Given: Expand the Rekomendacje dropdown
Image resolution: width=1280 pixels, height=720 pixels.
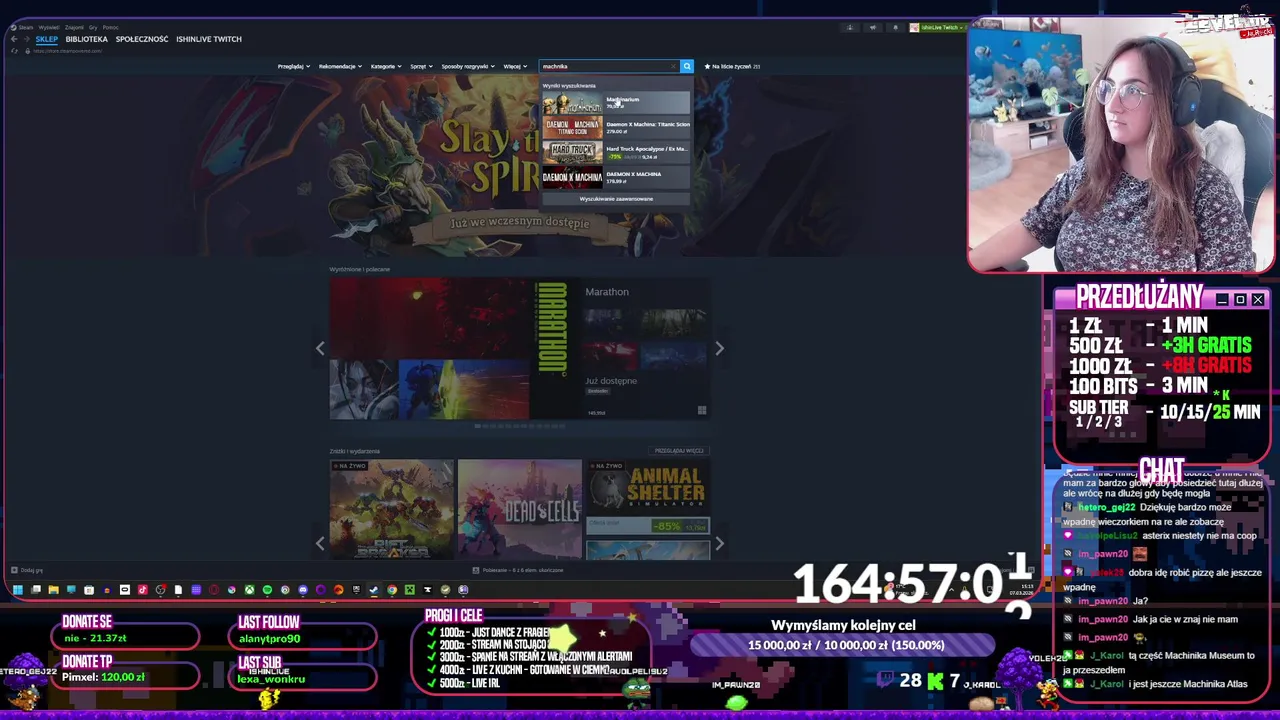Looking at the screenshot, I should 341,66.
